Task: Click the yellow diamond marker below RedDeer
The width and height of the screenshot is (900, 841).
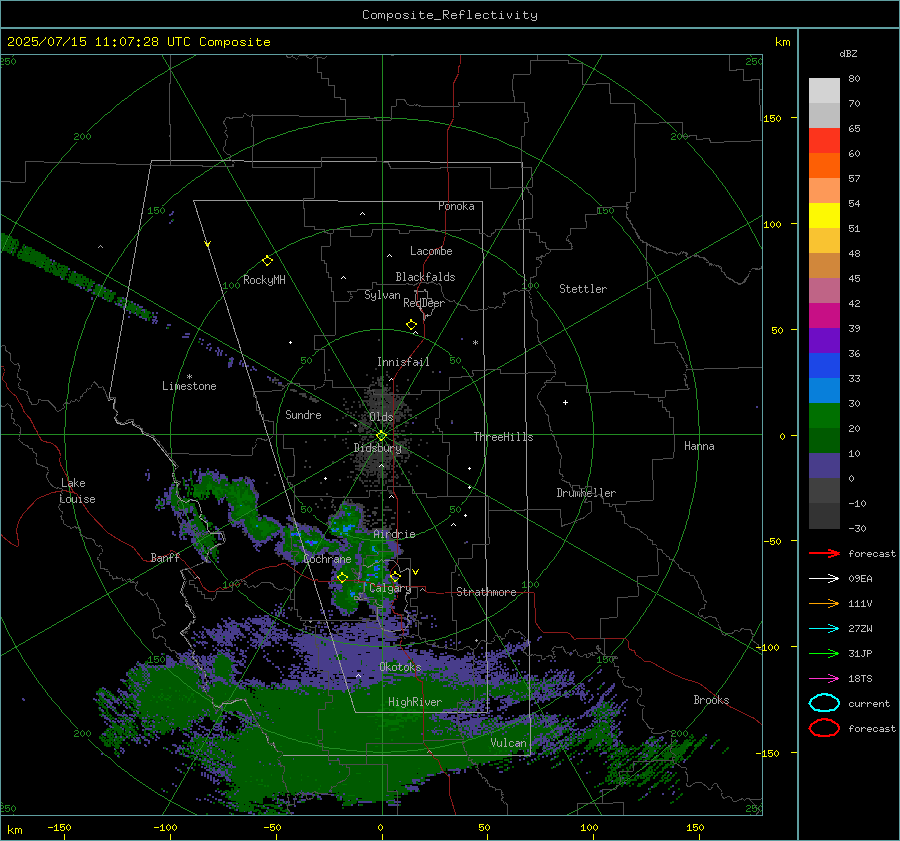Action: [412, 325]
